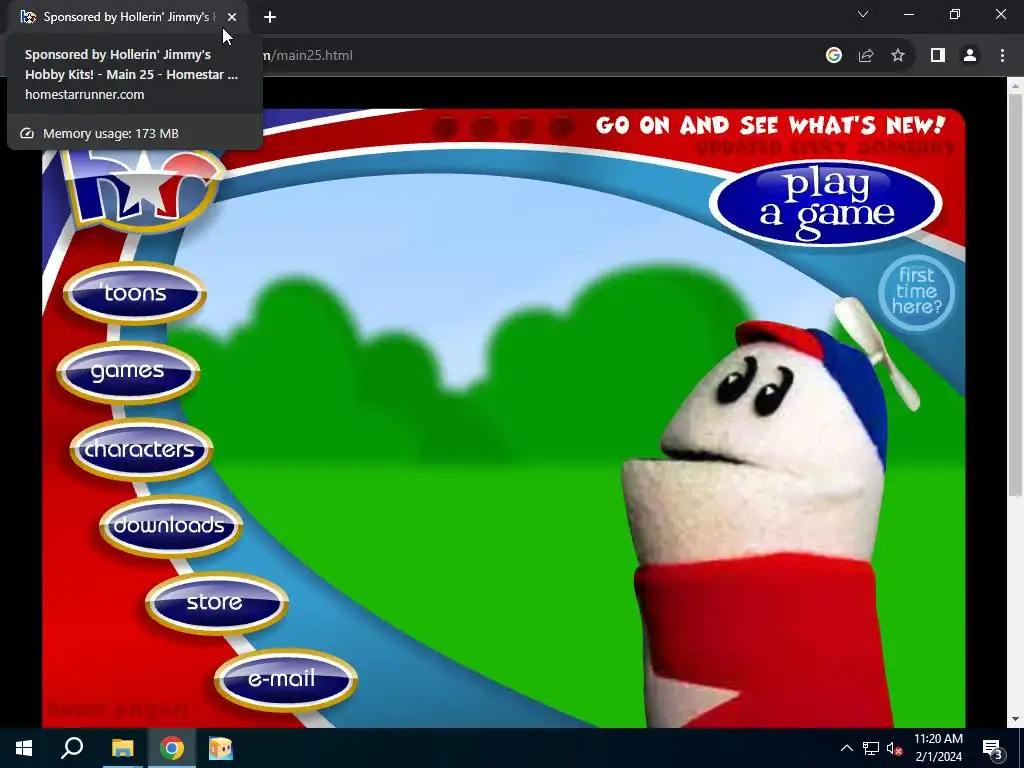Open Windows taskbar search
Screen dimensions: 1024x768
point(72,748)
